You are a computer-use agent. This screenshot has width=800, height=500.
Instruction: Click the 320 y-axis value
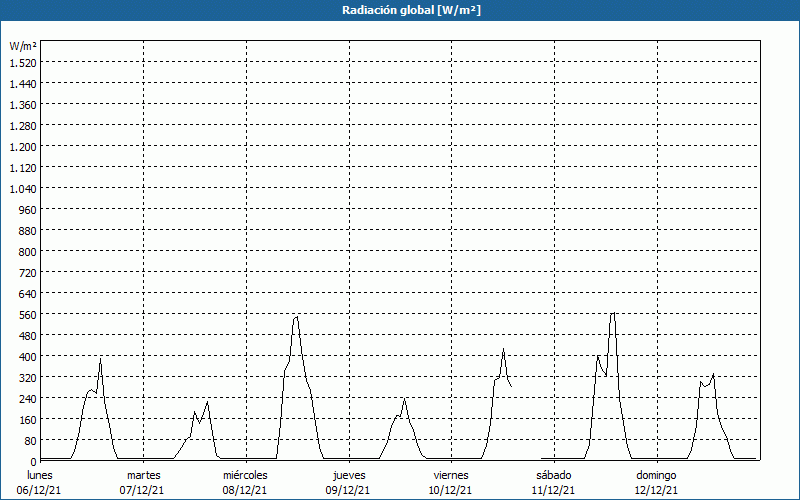[x=29, y=377]
